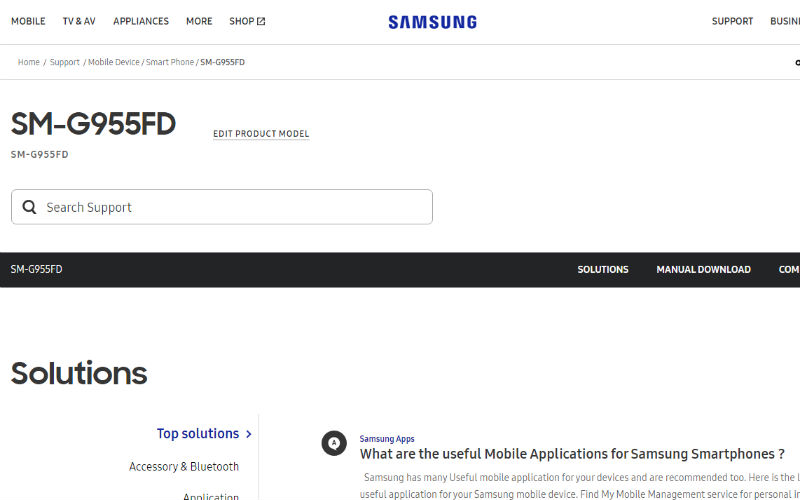800x500 pixels.
Task: Select Top solutions category
Action: tap(198, 434)
